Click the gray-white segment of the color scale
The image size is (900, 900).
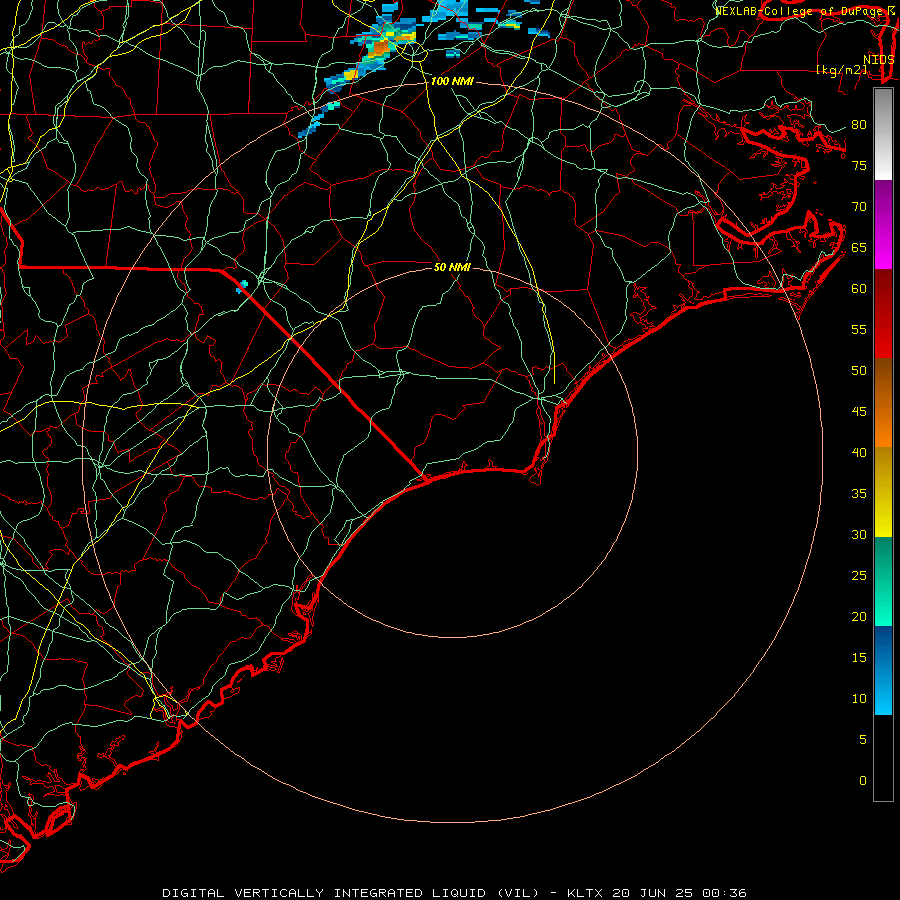883,134
